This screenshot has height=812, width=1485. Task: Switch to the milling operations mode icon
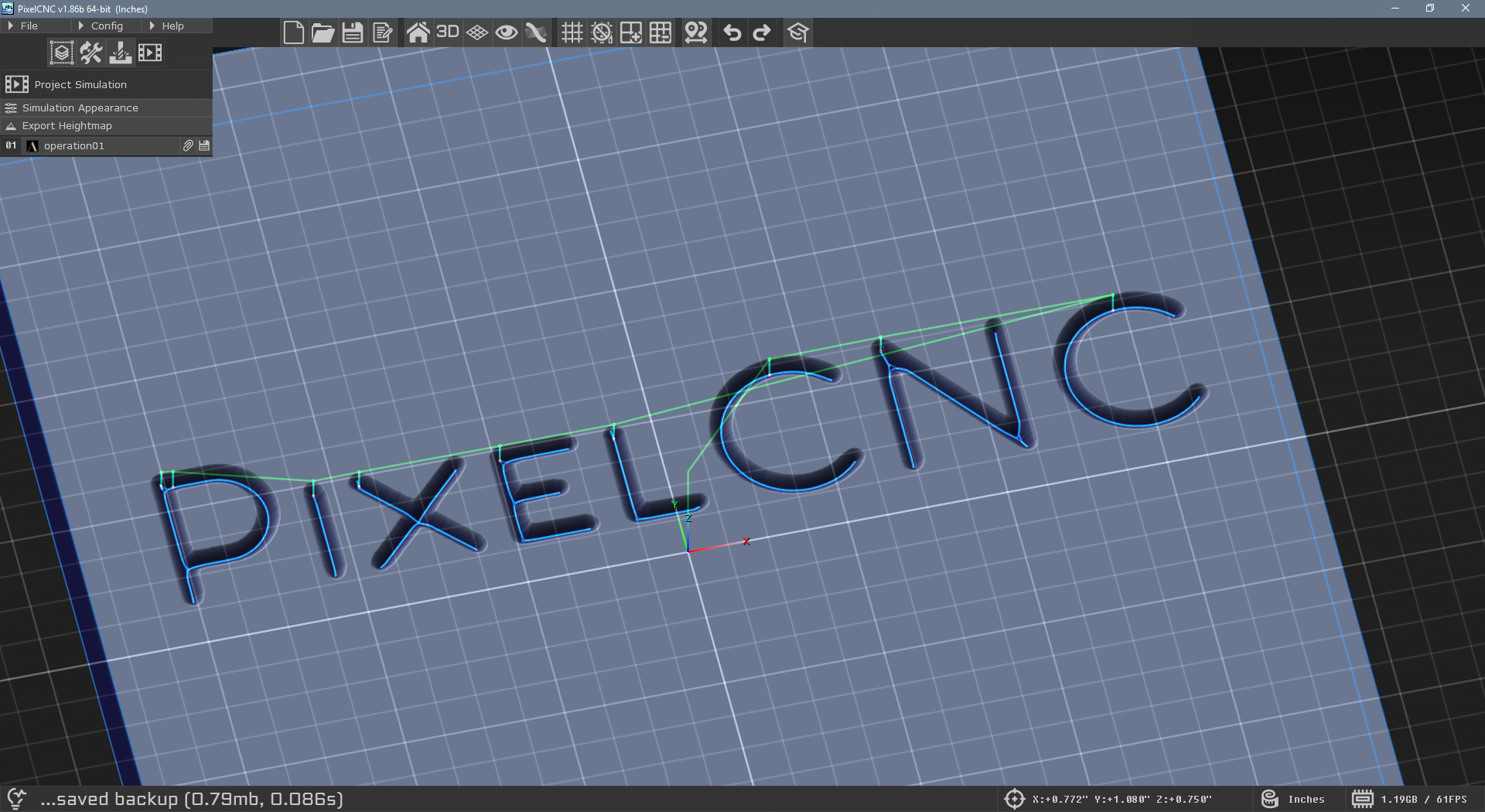coord(120,53)
